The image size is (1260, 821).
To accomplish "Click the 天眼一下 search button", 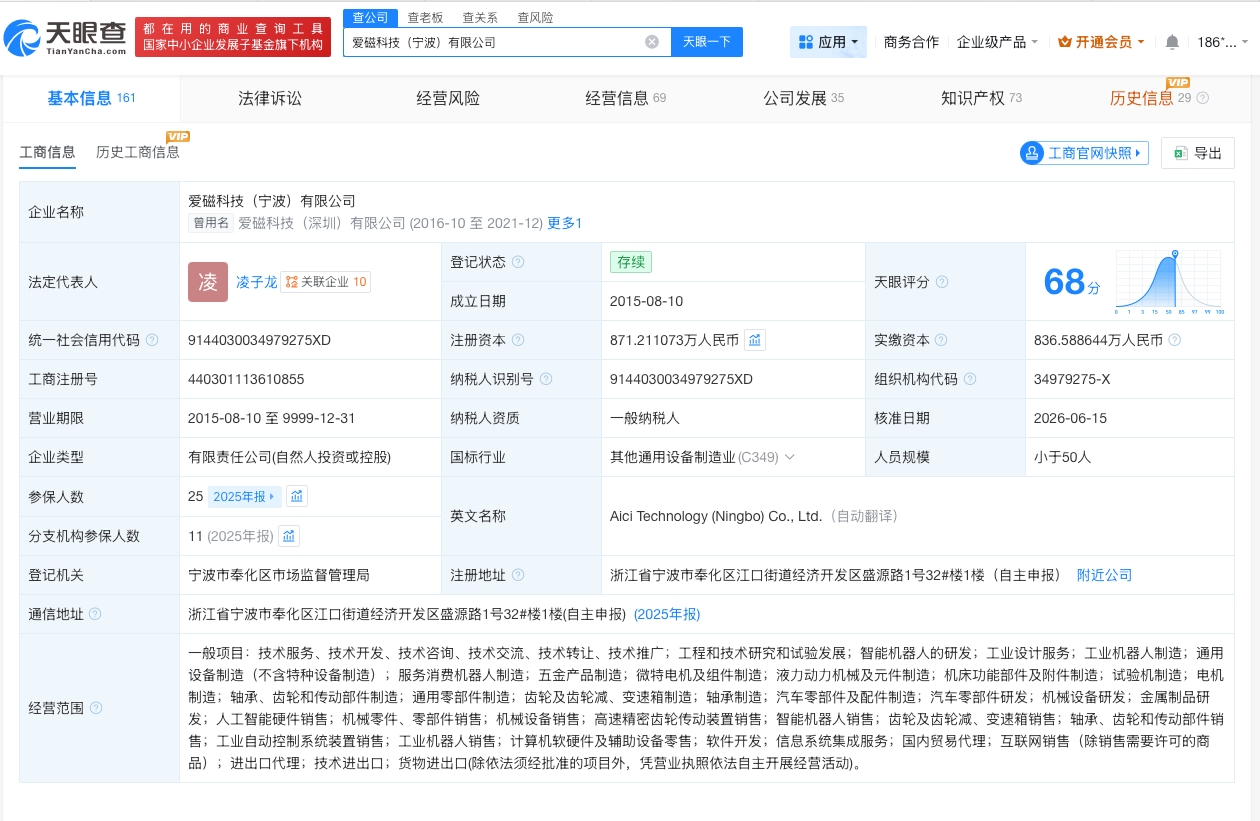I will pyautogui.click(x=706, y=42).
